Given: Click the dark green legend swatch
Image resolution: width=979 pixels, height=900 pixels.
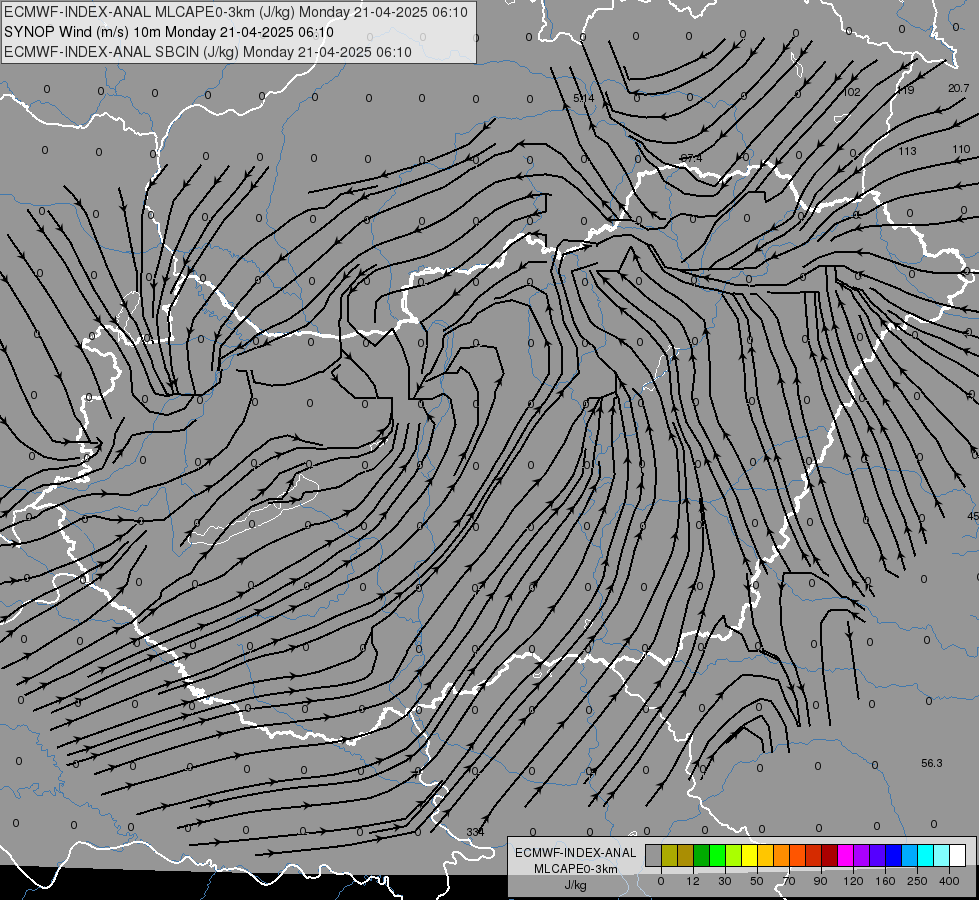Looking at the screenshot, I should click(x=701, y=855).
